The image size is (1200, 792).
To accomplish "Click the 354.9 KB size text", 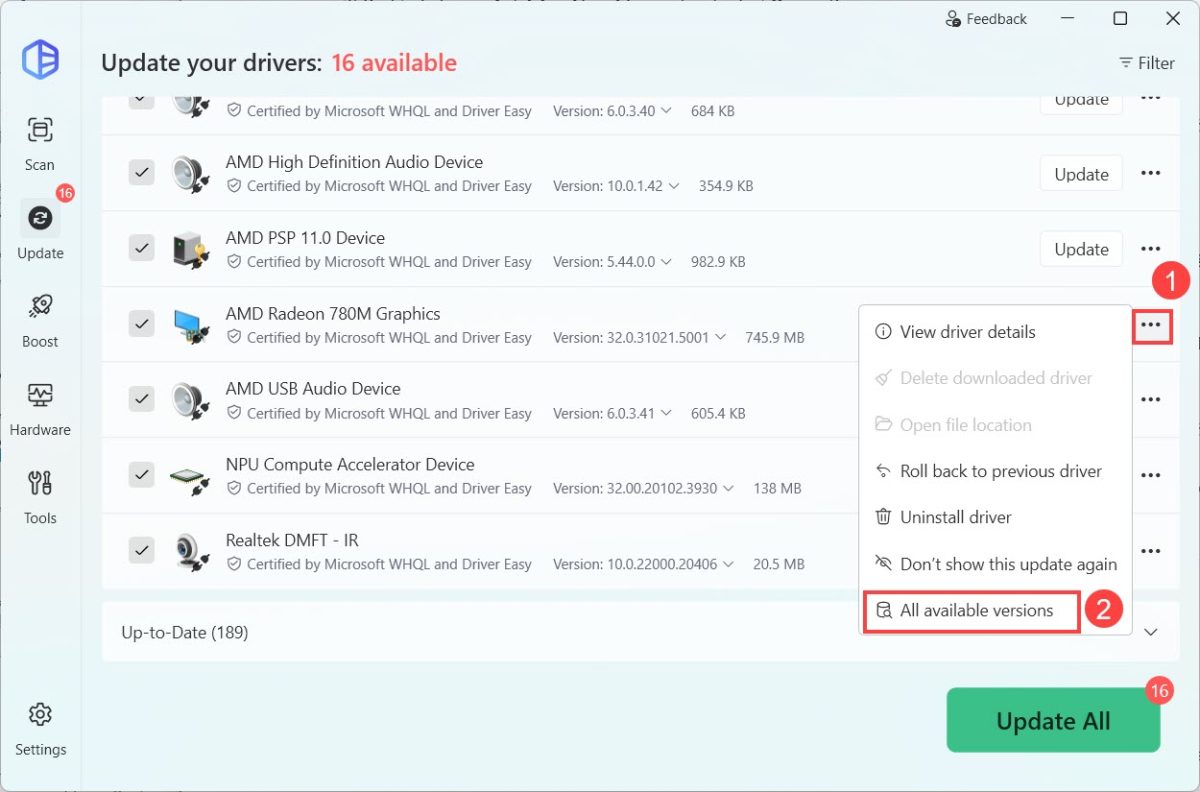I will tap(726, 186).
